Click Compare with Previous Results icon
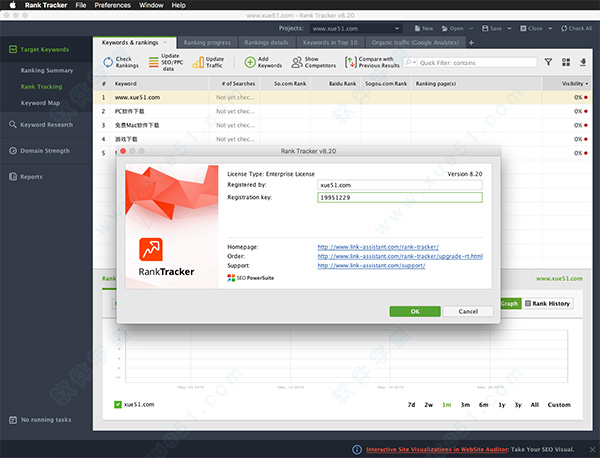Image resolution: width=600 pixels, height=458 pixels. tap(351, 62)
